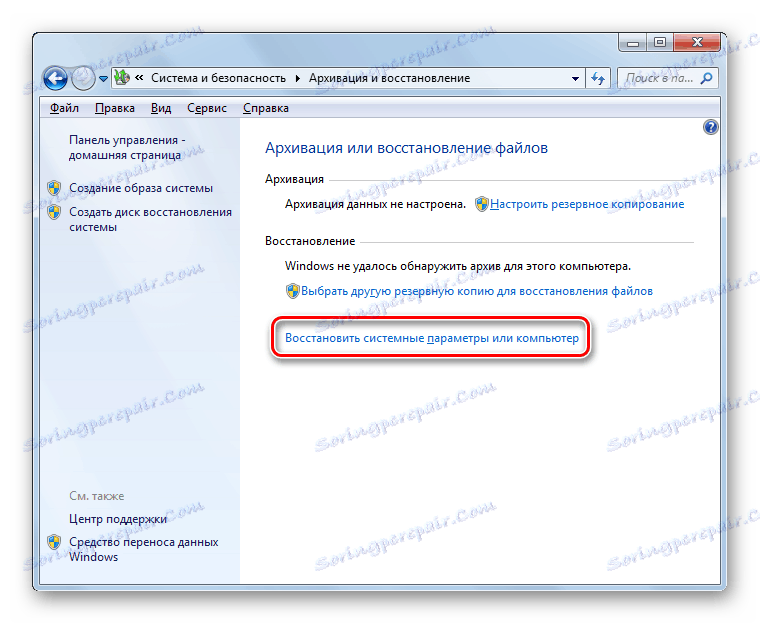The width and height of the screenshot is (760, 624).
Task: Maximize the window
Action: (x=660, y=43)
